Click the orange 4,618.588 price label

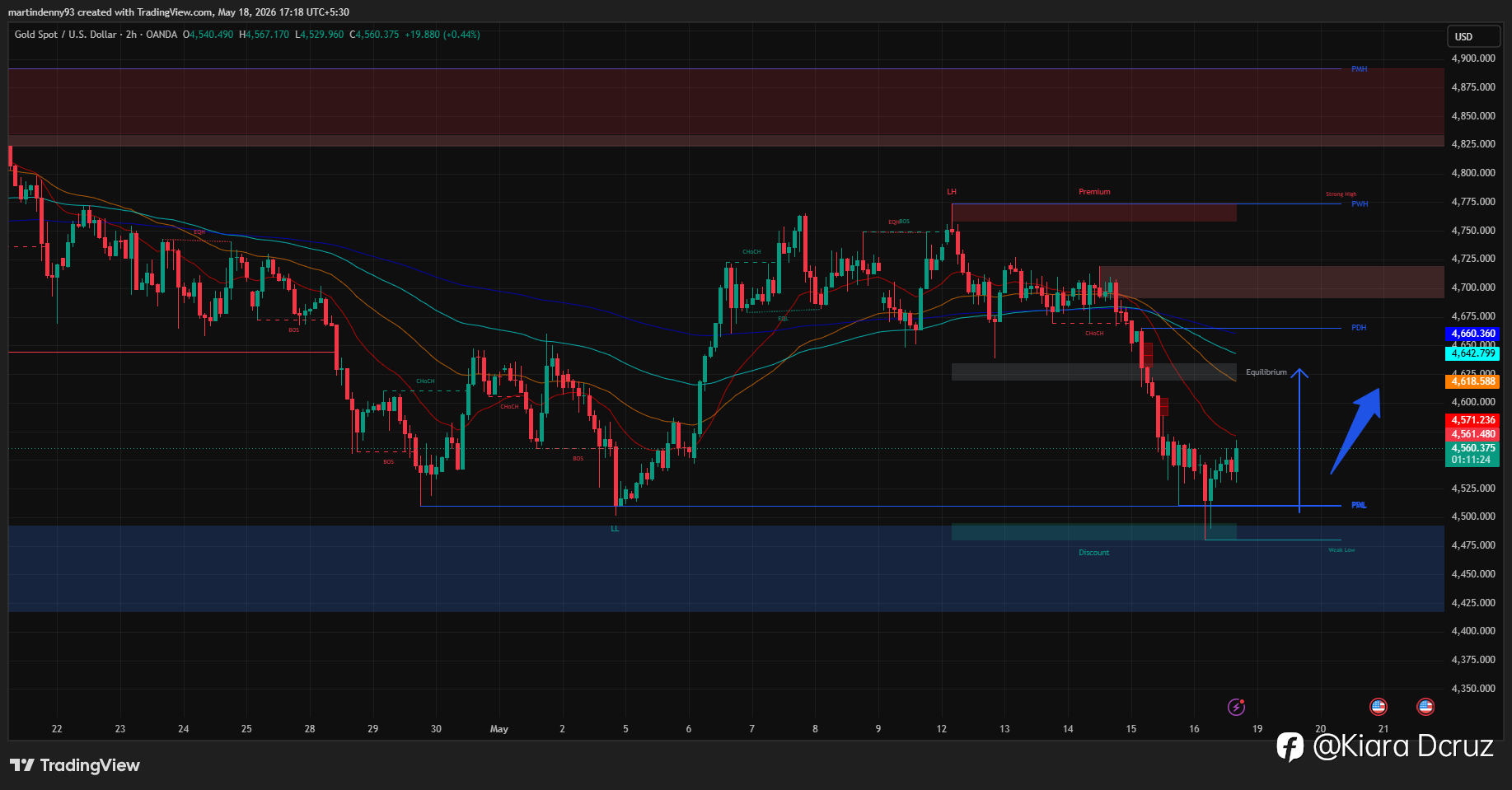pos(1473,381)
